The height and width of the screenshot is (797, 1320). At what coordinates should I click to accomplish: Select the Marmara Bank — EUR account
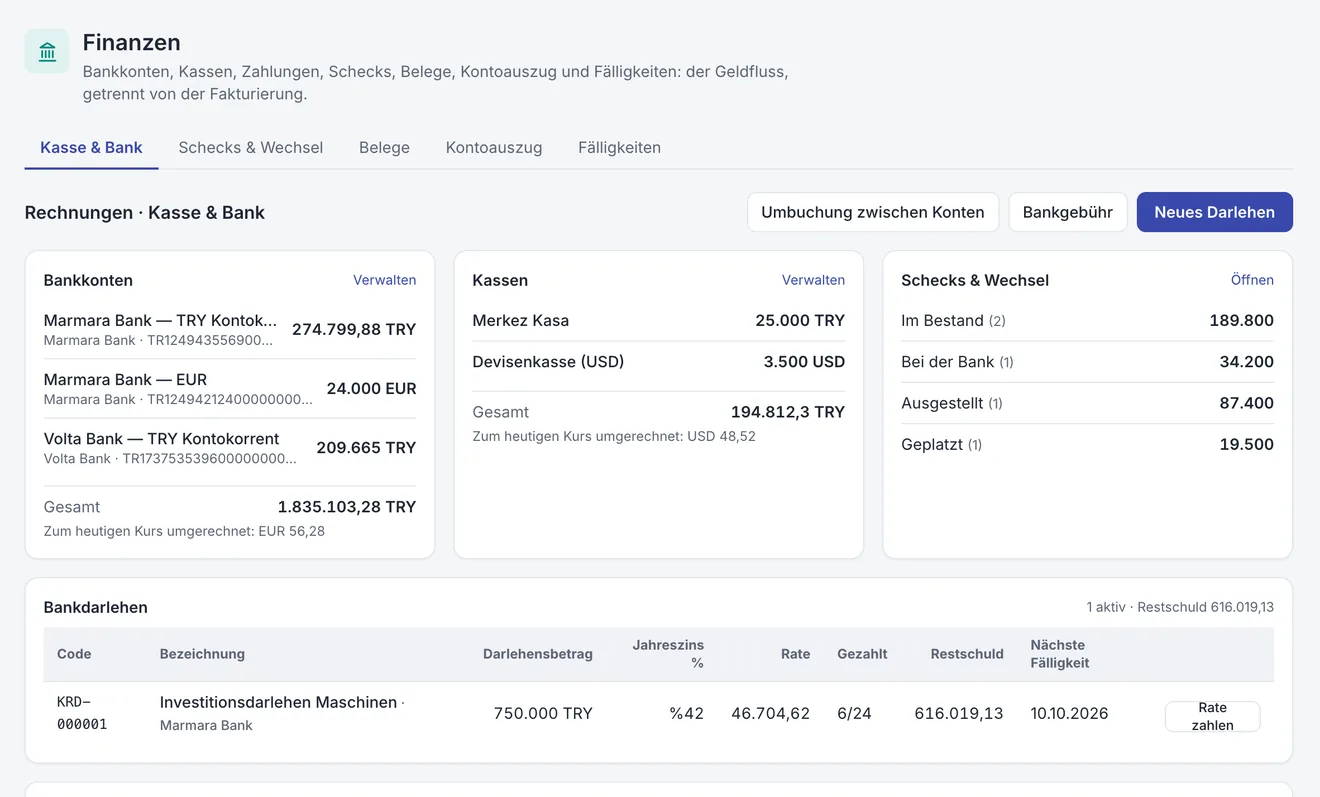[x=230, y=388]
